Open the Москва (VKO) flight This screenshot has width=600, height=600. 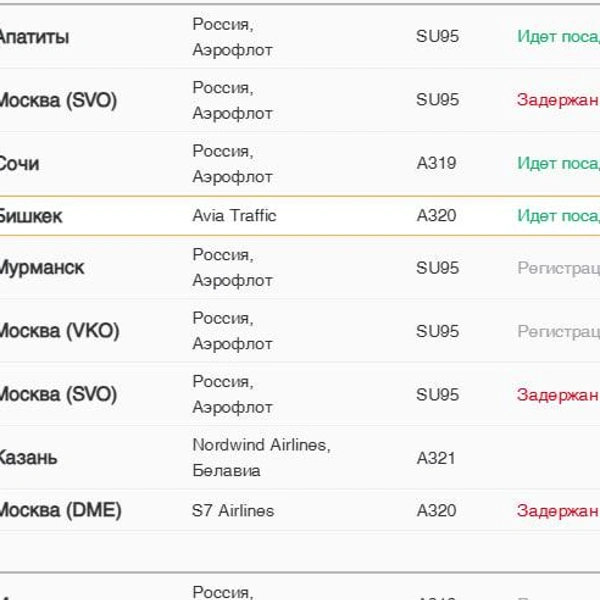(58, 331)
